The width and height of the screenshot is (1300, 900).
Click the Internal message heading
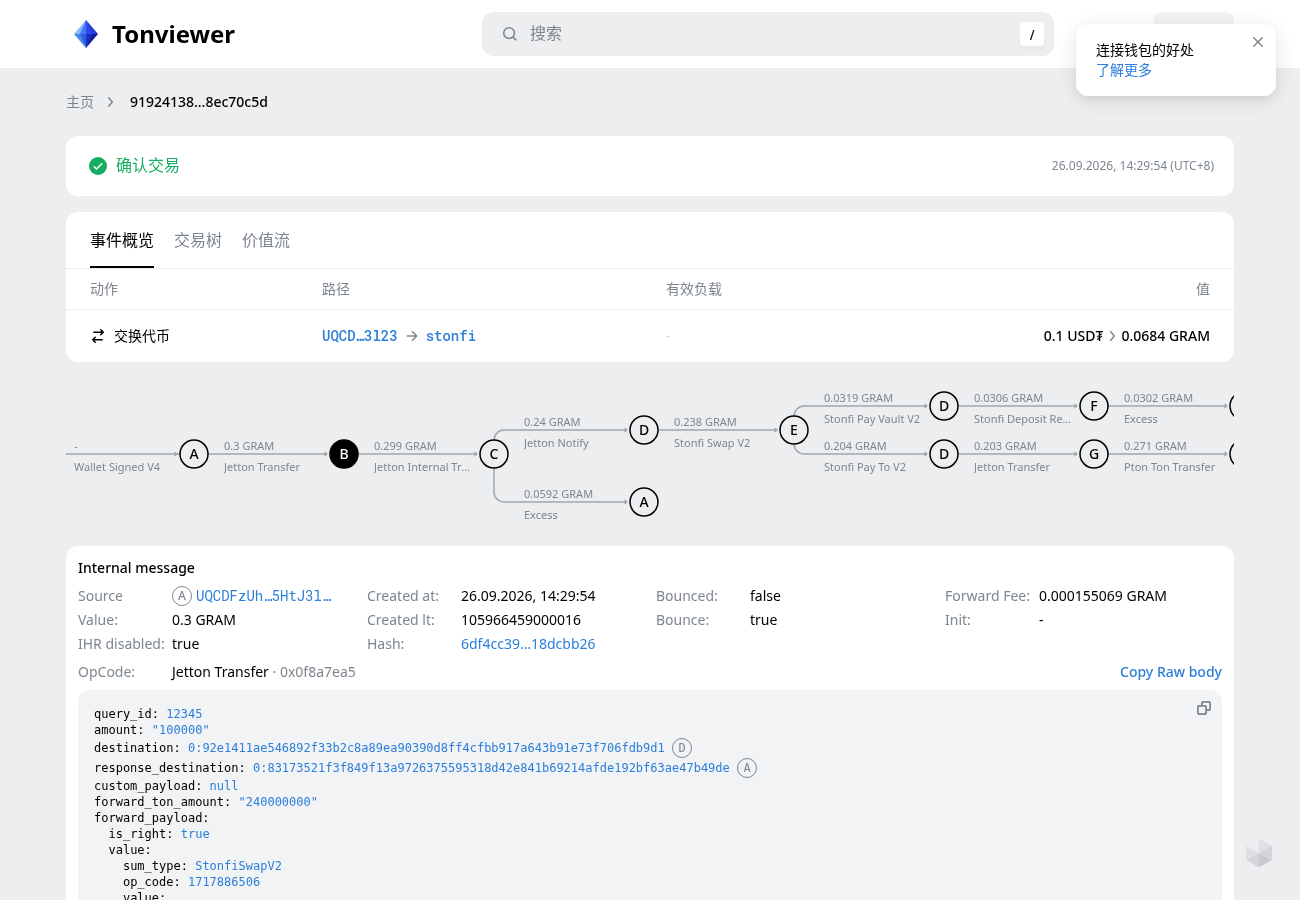(x=136, y=568)
